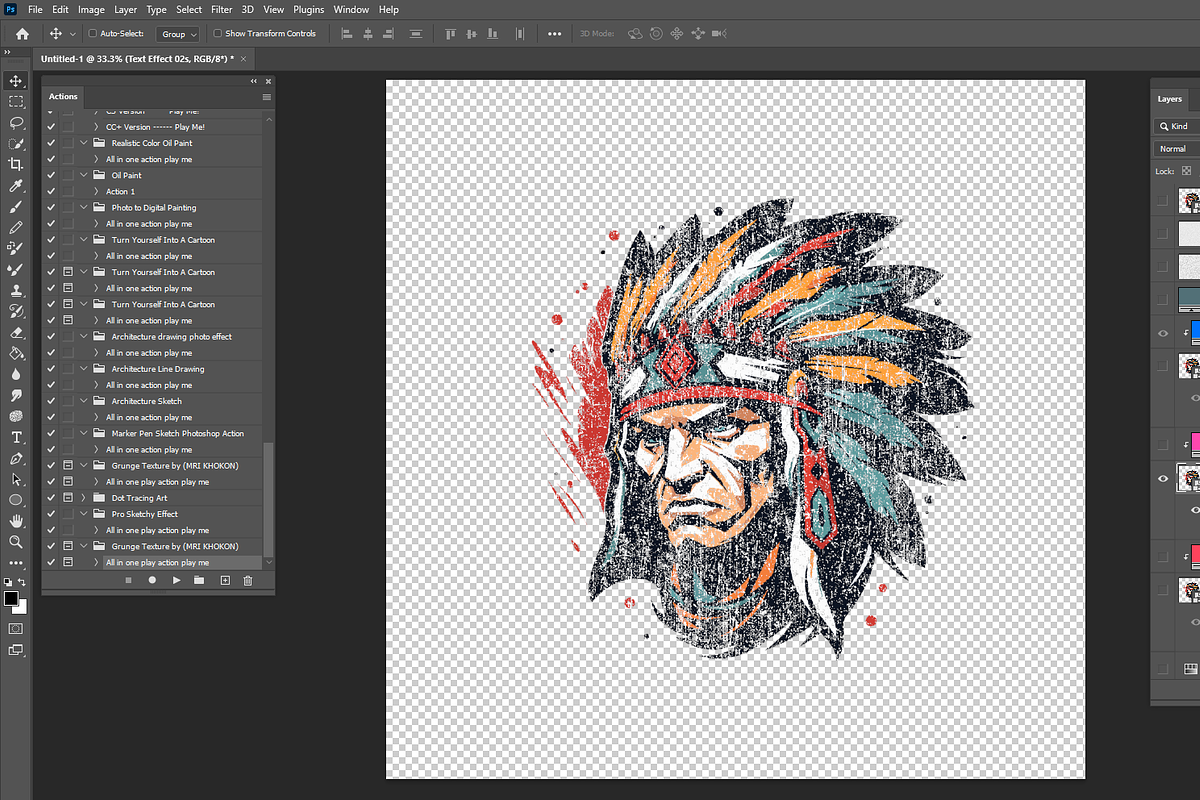This screenshot has width=1200, height=800.
Task: Open the Edit Toolbar three-dots icon
Action: [x=16, y=563]
